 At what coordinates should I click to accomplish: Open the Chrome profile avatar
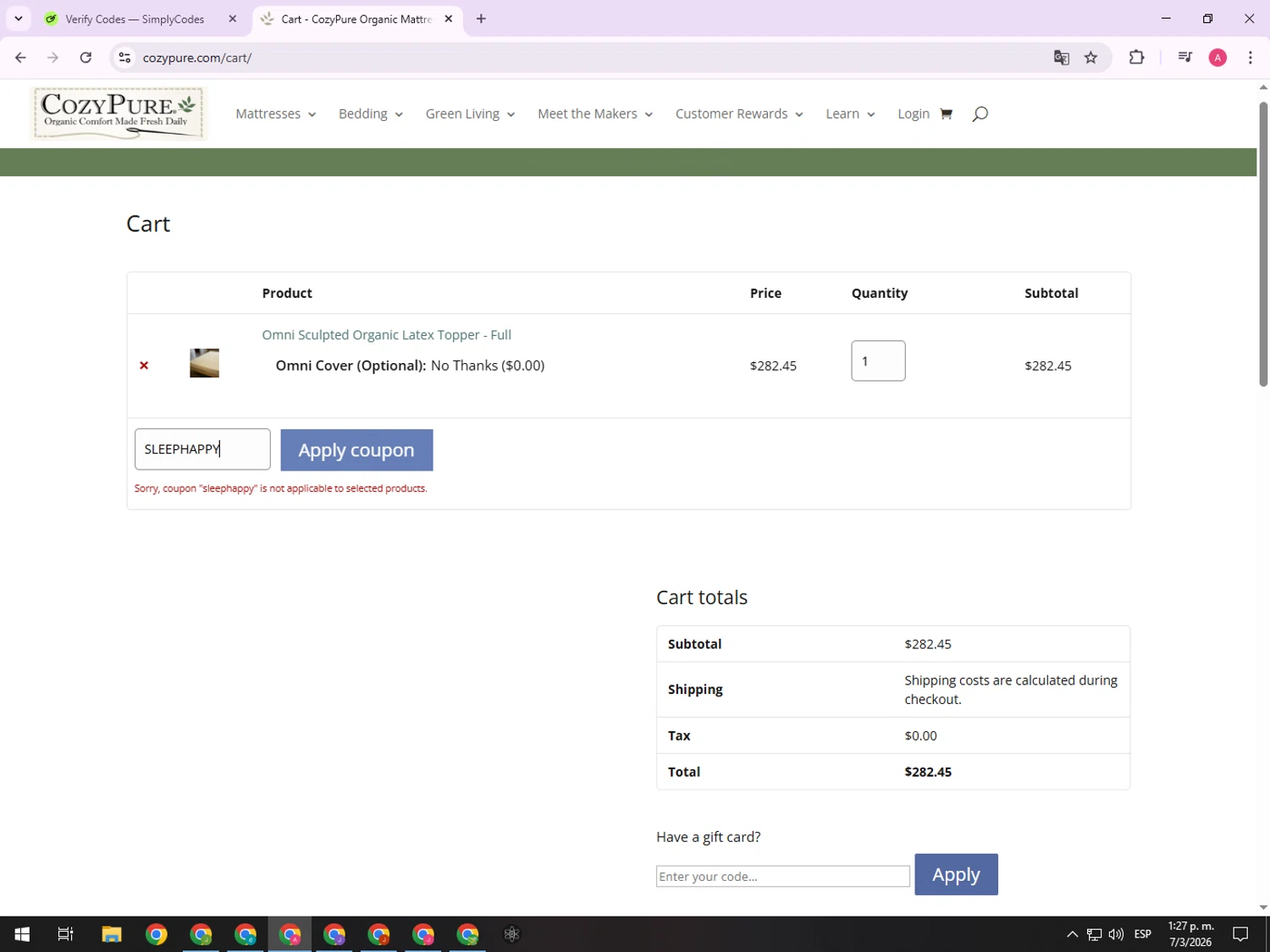click(1218, 58)
